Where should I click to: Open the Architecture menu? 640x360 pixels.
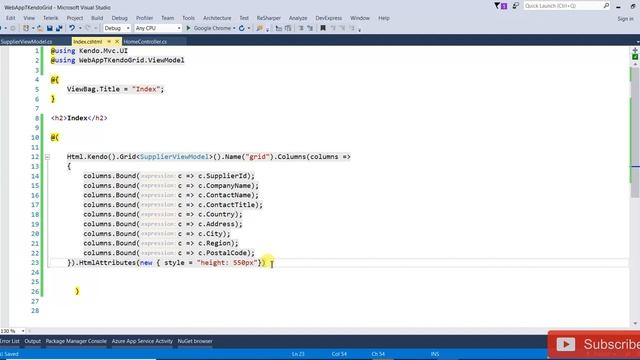coord(217,18)
